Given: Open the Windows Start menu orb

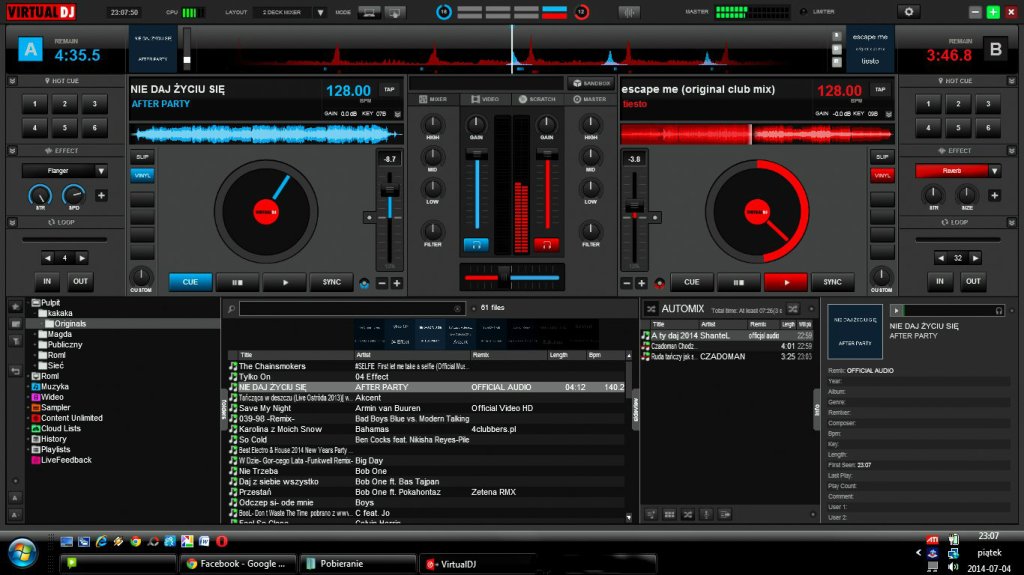Looking at the screenshot, I should point(22,553).
